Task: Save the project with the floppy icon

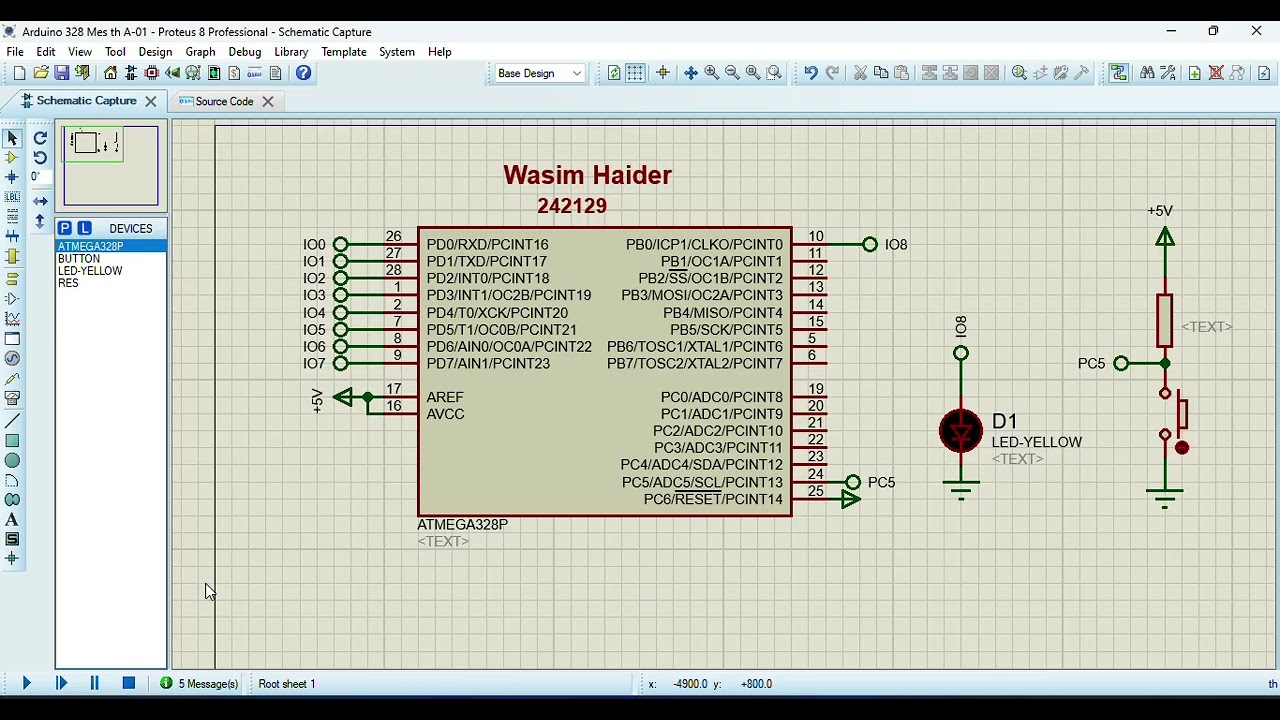Action: click(x=62, y=73)
